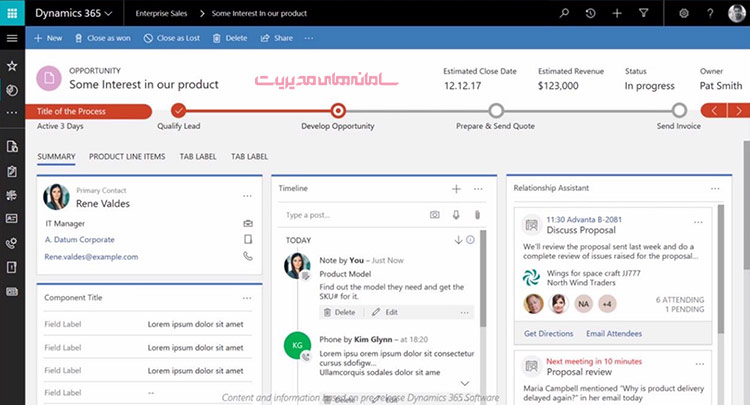
Task: Open favorites star in sidebar
Action: tap(12, 66)
